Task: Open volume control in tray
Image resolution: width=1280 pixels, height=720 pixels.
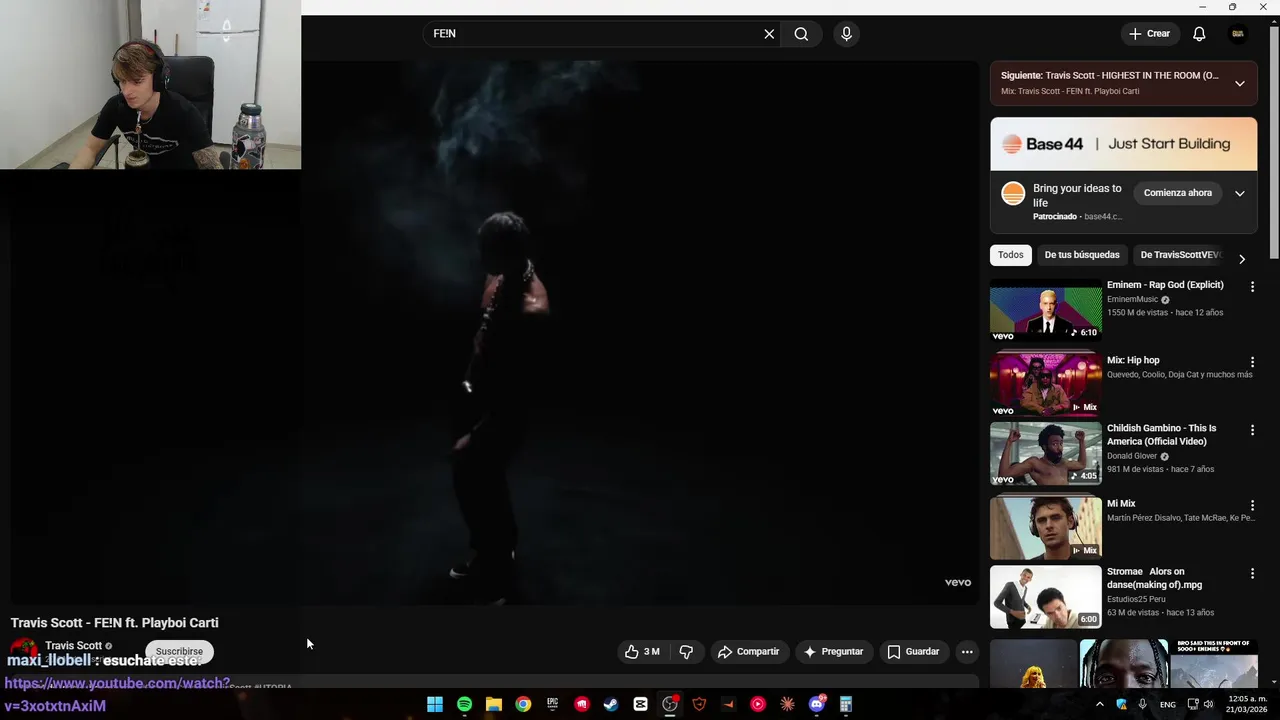Action: click(x=1211, y=704)
